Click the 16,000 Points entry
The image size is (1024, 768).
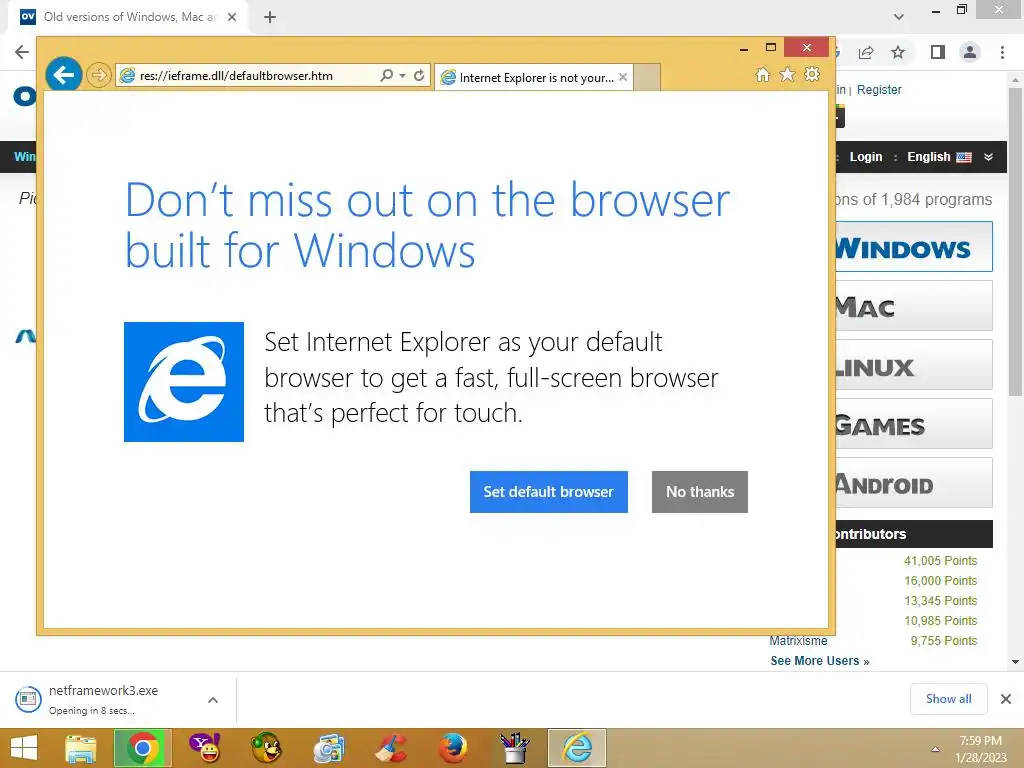[x=940, y=581]
